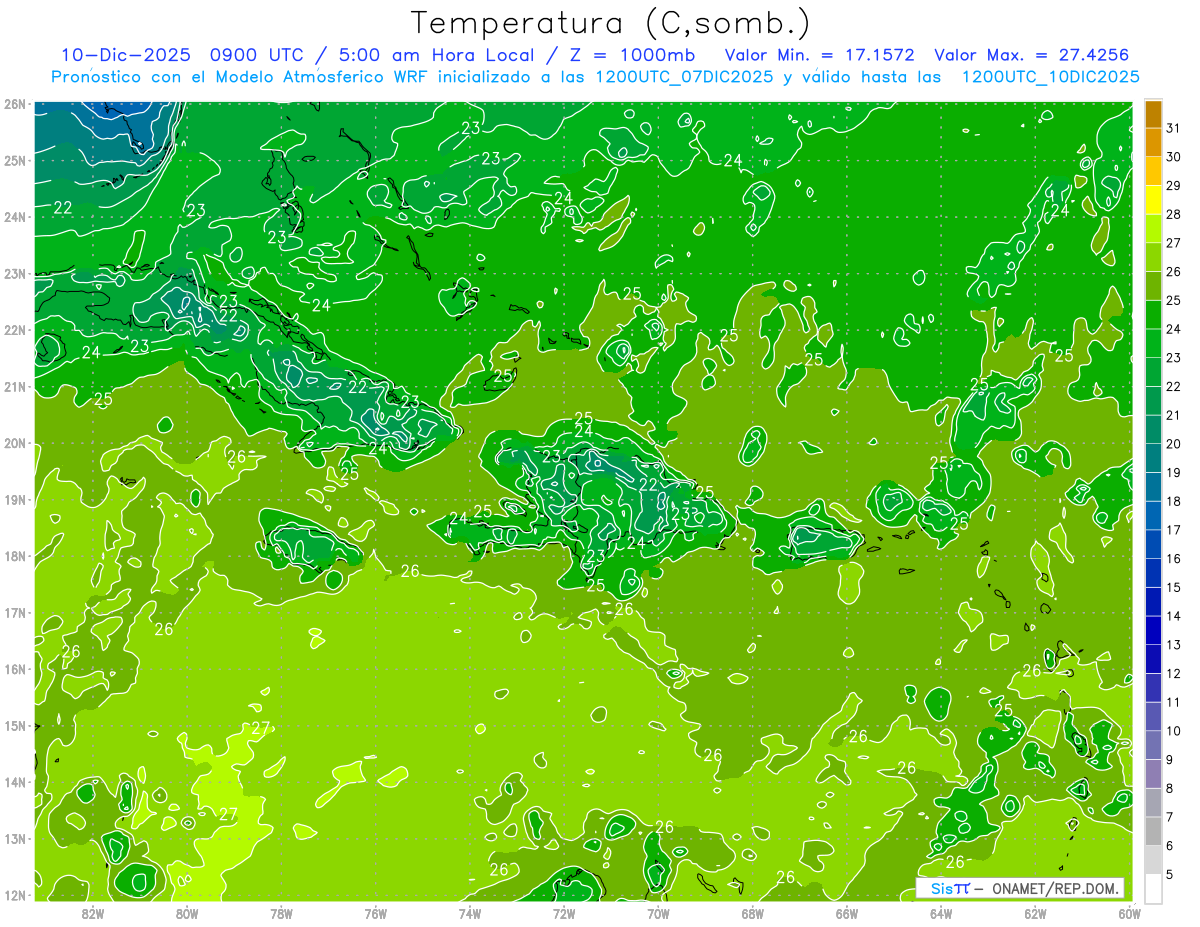This screenshot has height=927, width=1200.
Task: Click the "76W" longitude label
Action: pos(376,913)
